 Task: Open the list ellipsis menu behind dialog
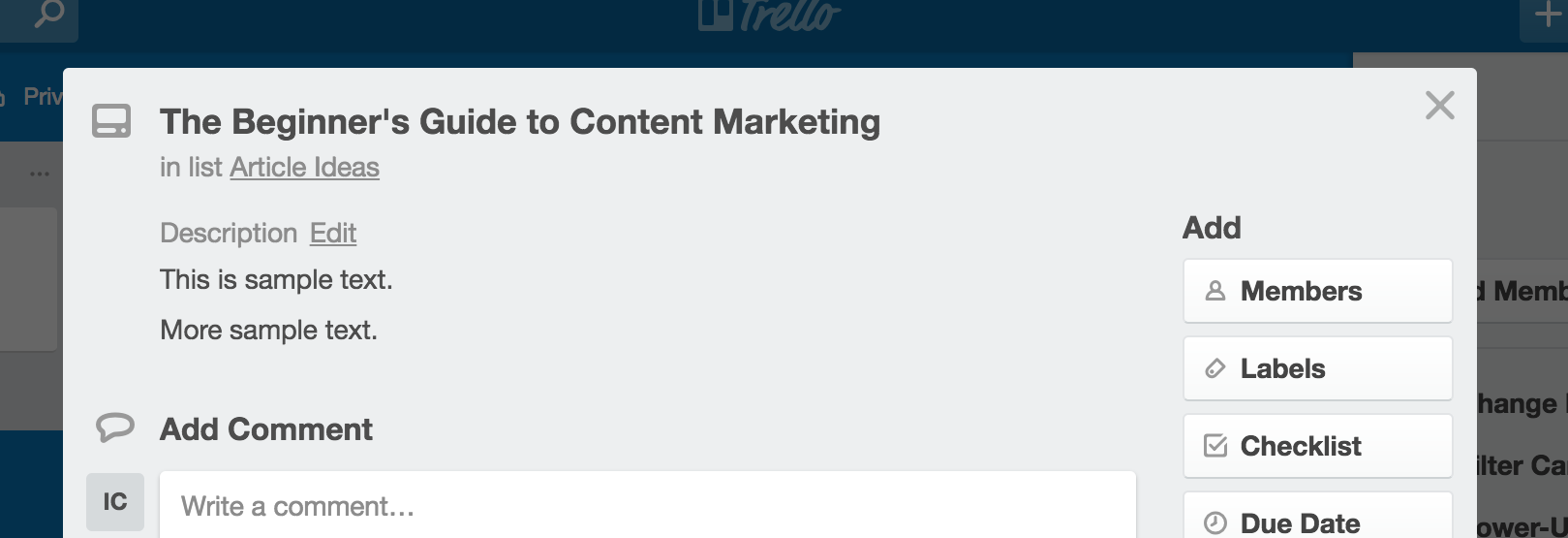click(x=40, y=174)
